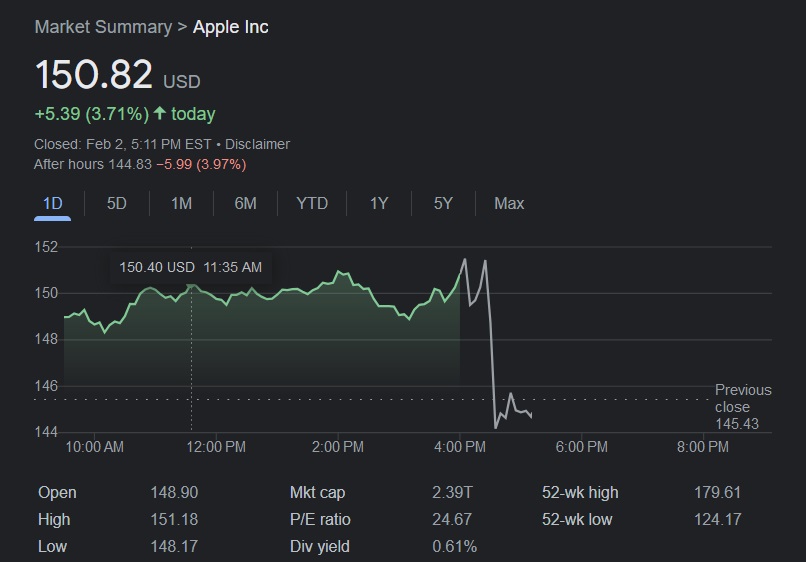
Task: Select the YTD range tab
Action: (312, 204)
